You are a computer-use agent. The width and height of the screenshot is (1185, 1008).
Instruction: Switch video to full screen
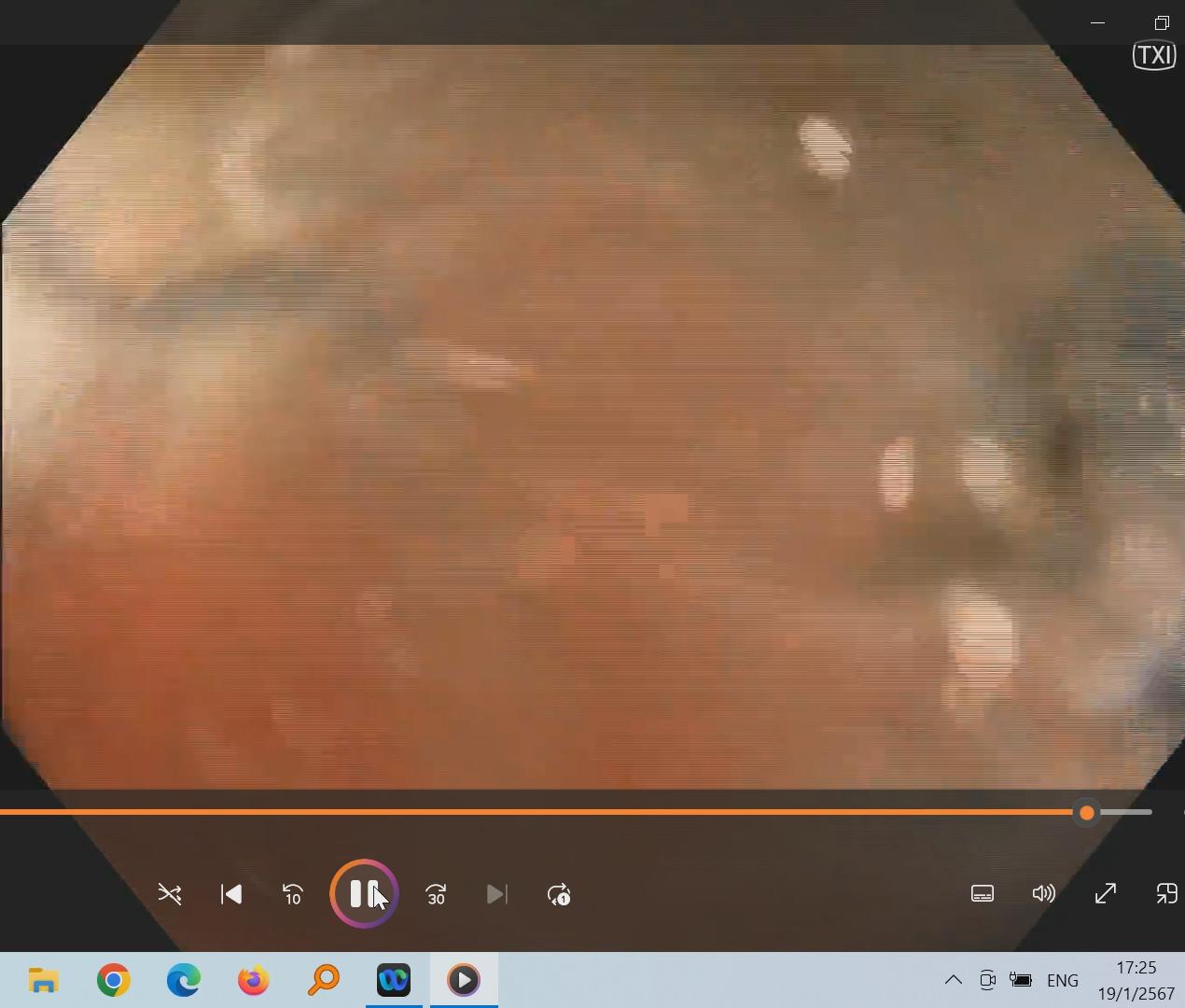point(1106,894)
